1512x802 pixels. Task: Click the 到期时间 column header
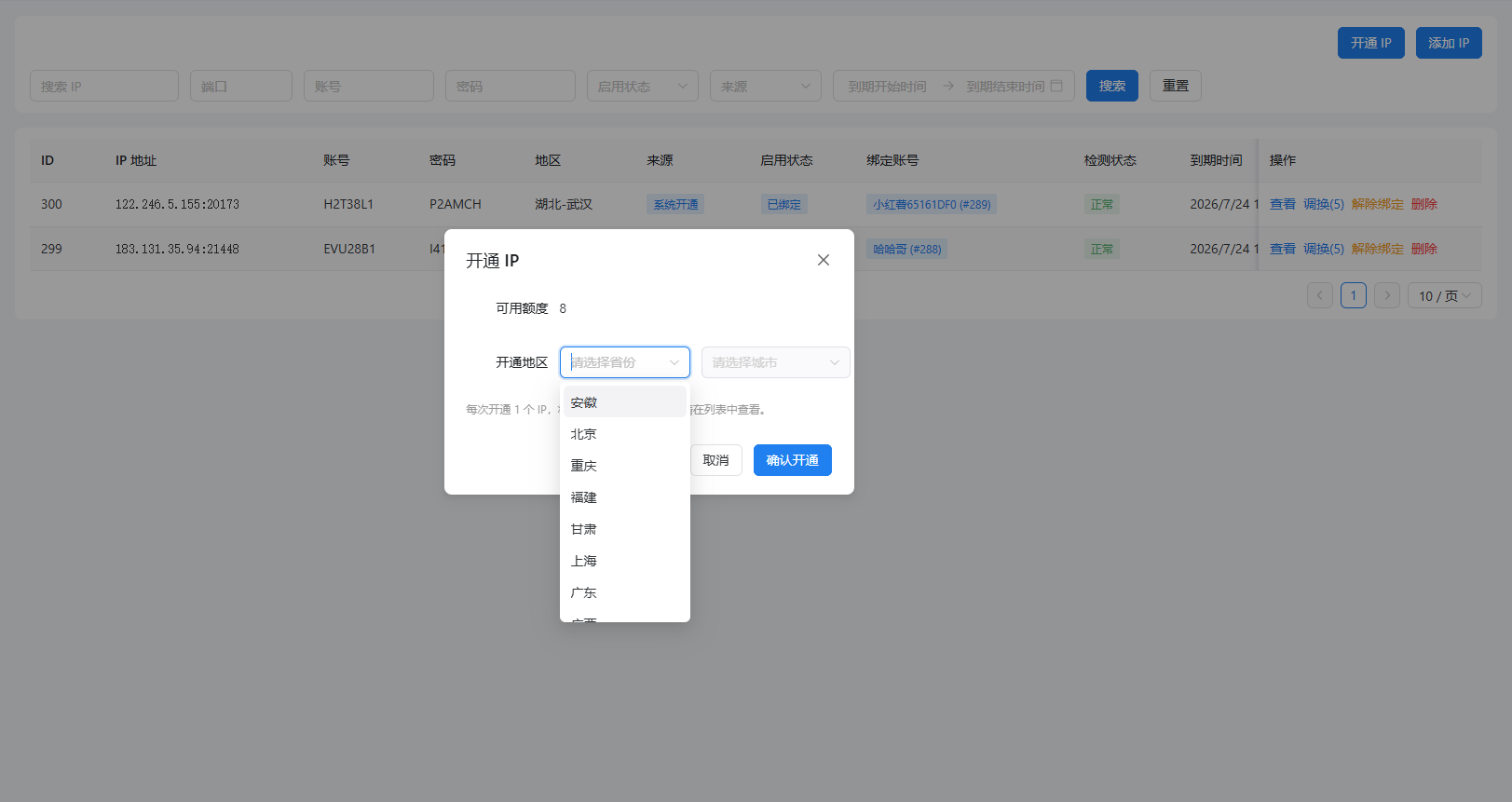[x=1216, y=160]
